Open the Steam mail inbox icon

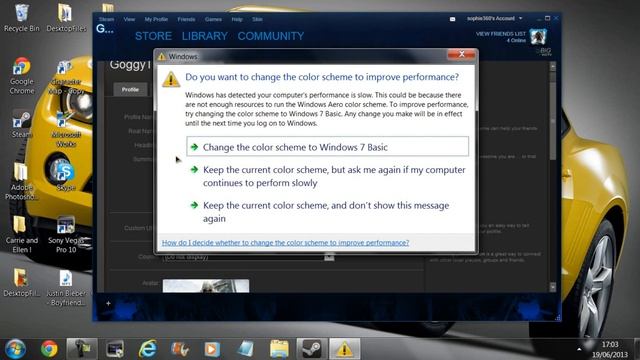click(x=452, y=19)
